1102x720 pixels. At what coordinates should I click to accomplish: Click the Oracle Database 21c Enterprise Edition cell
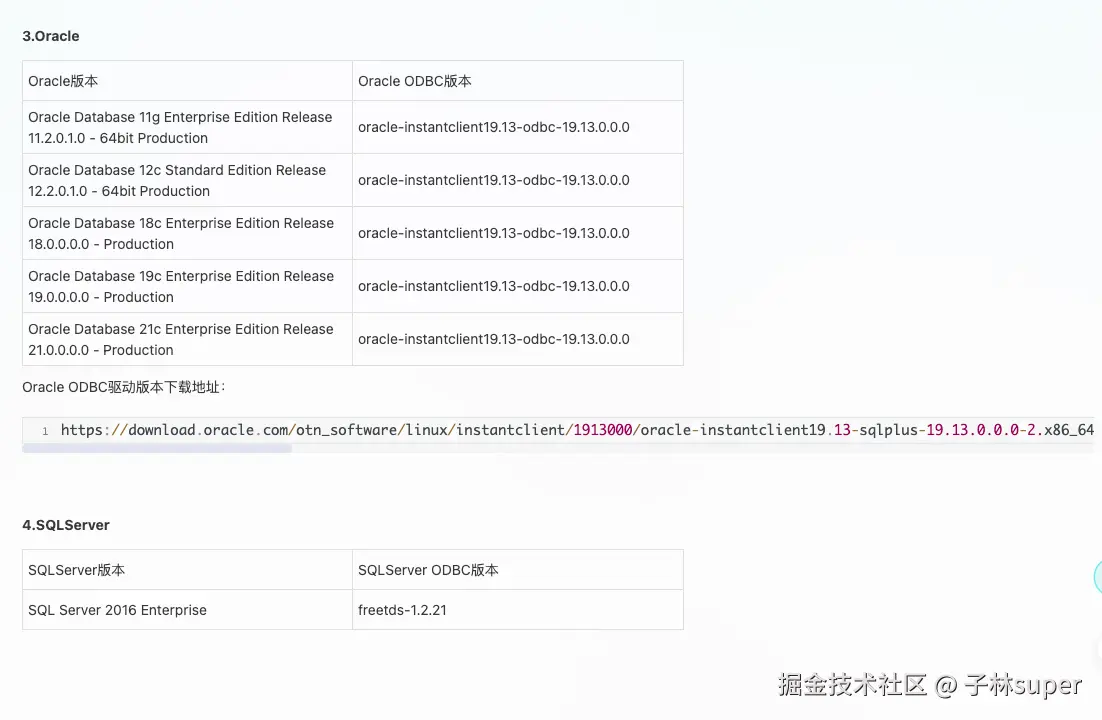click(187, 339)
